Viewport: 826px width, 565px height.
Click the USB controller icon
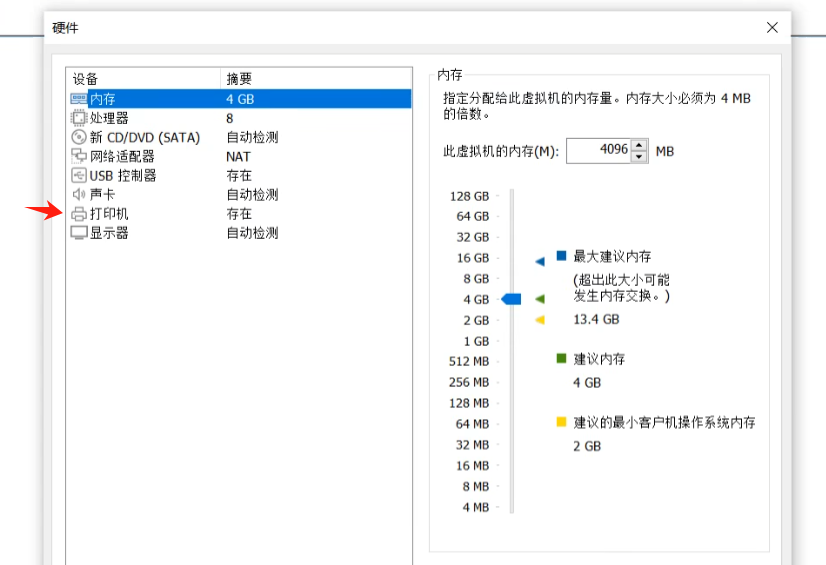coord(78,175)
